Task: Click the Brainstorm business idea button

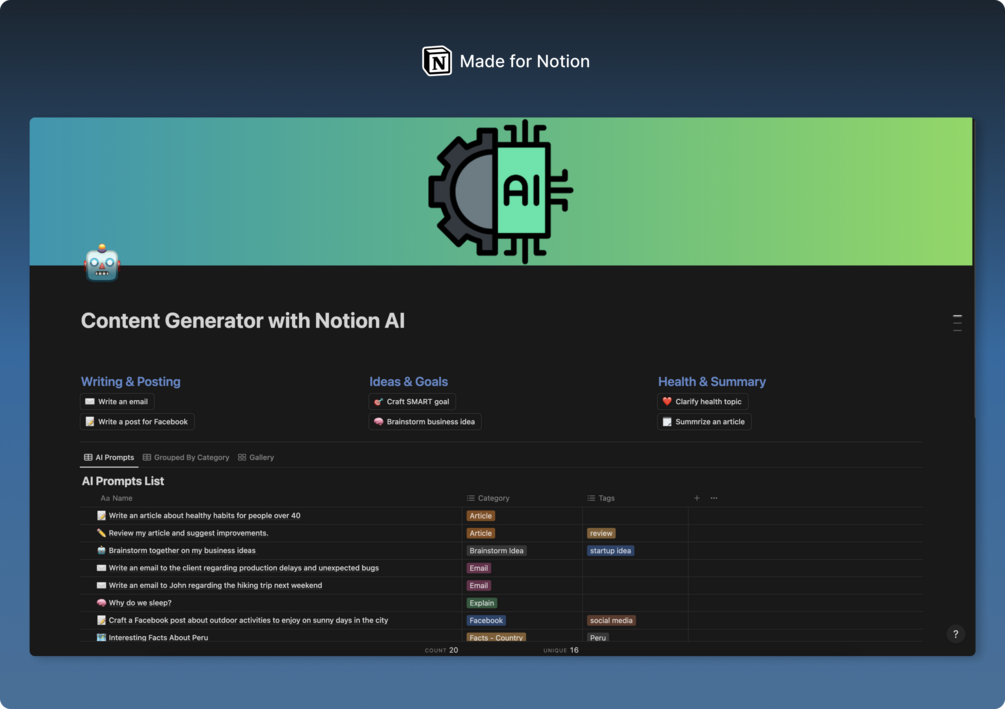Action: 425,422
